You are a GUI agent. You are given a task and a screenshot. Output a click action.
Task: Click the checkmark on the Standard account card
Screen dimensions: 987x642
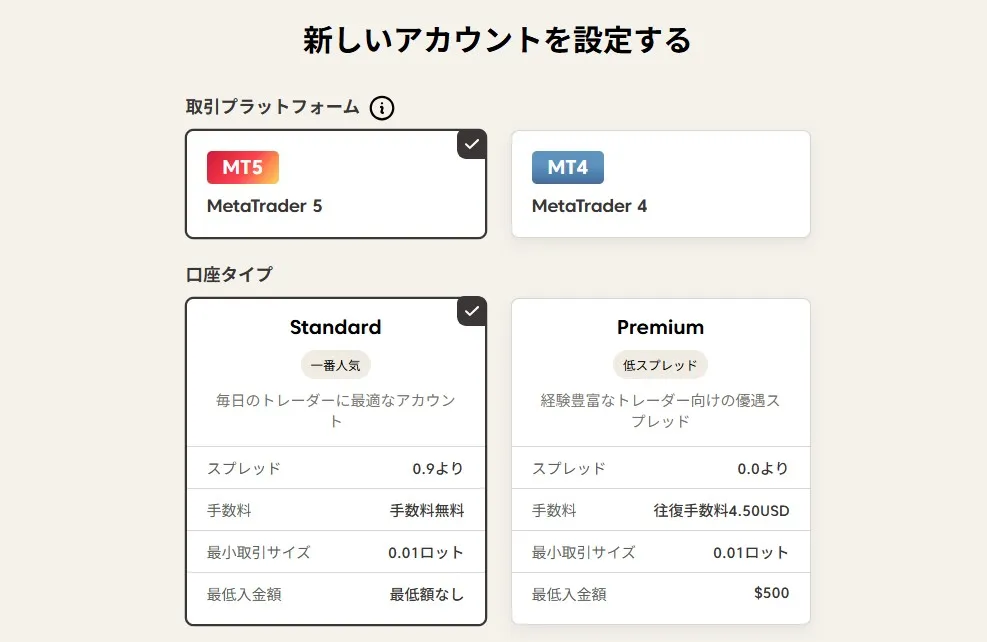click(x=470, y=311)
